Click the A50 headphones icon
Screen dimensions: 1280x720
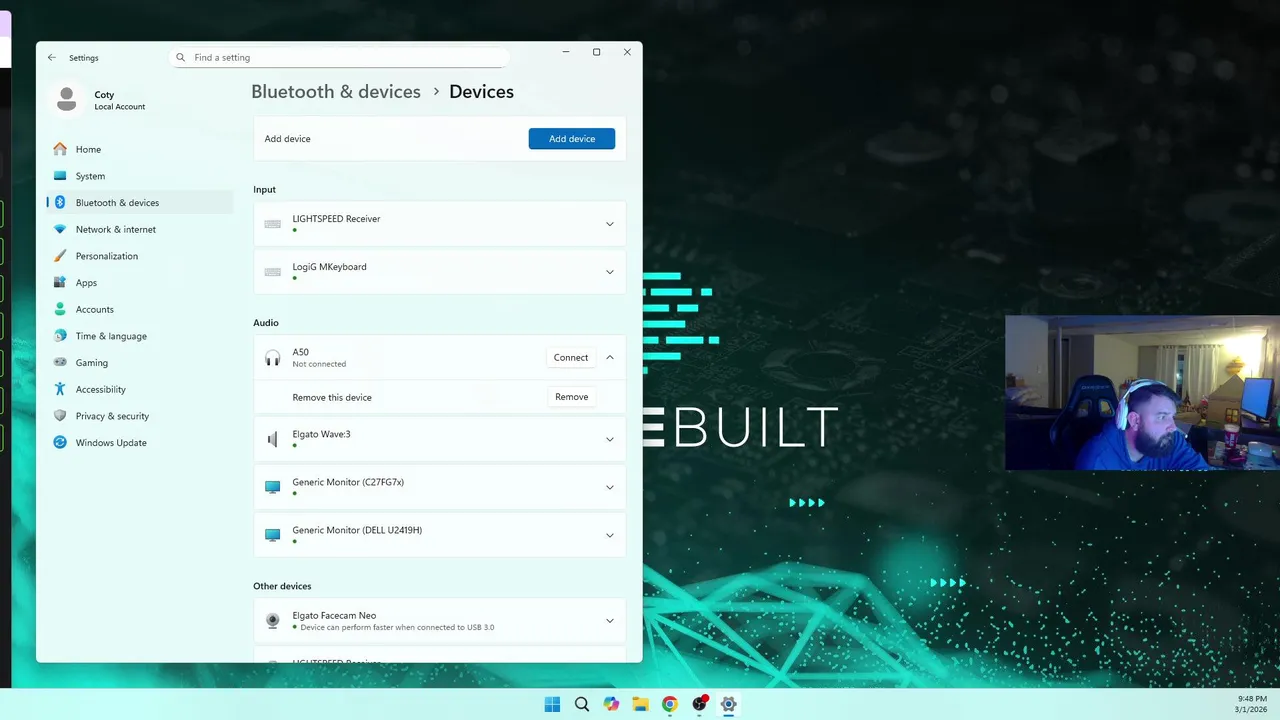pos(272,358)
